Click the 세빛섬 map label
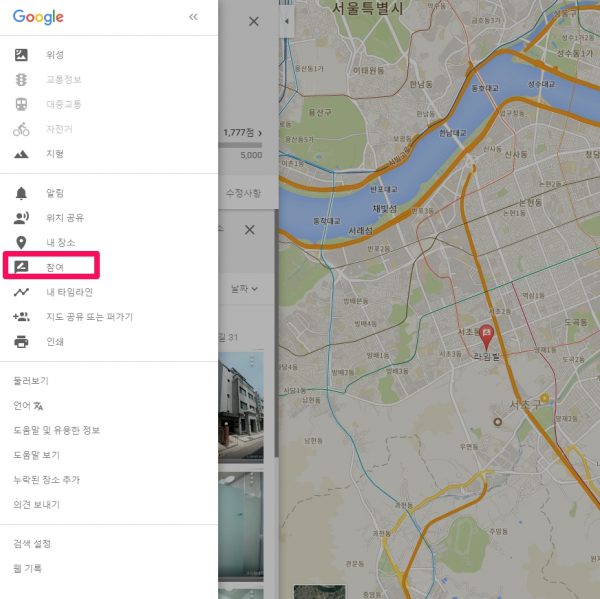This screenshot has width=600, height=599. [x=385, y=209]
